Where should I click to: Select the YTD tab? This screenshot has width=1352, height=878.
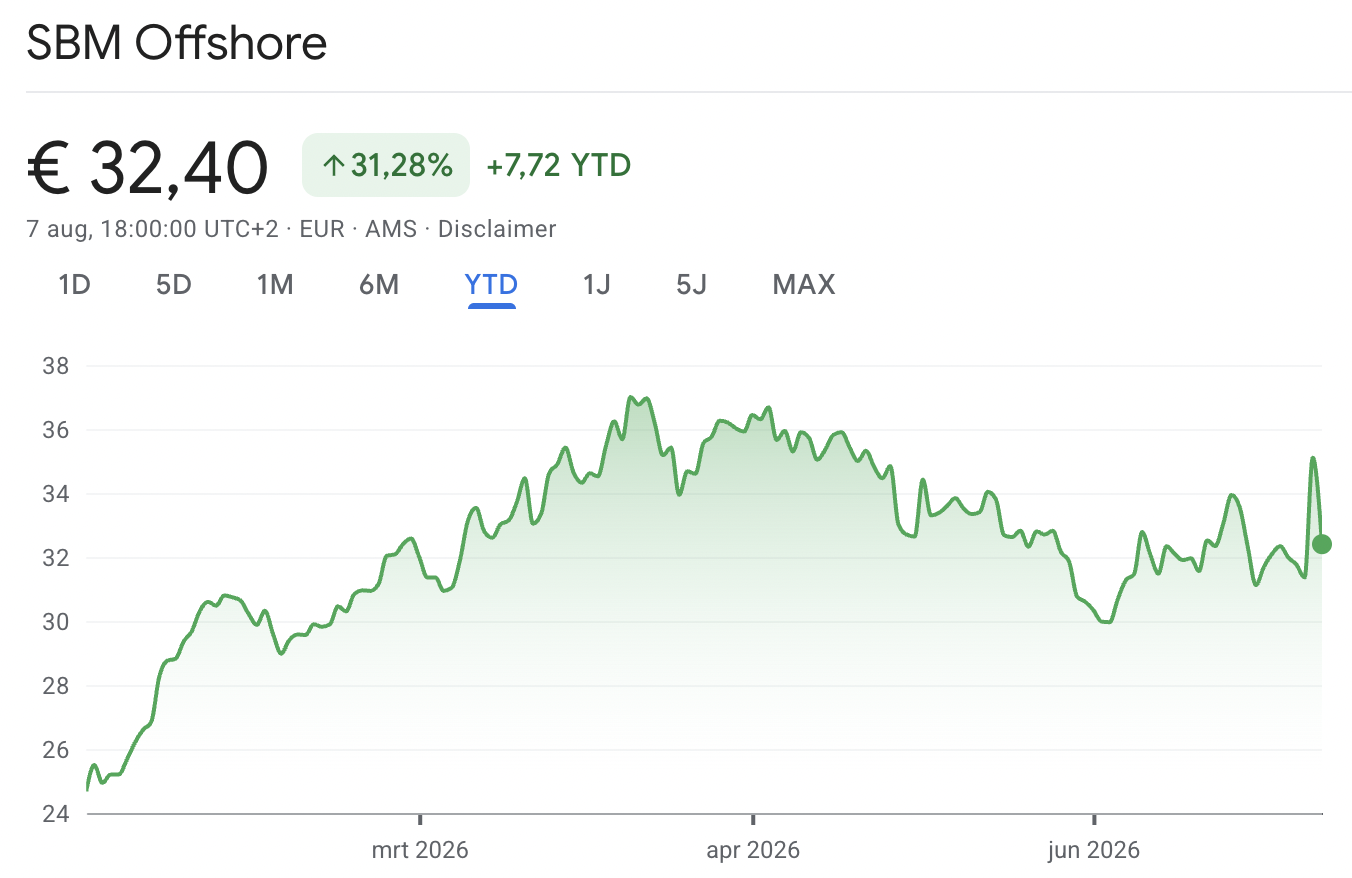tap(491, 285)
